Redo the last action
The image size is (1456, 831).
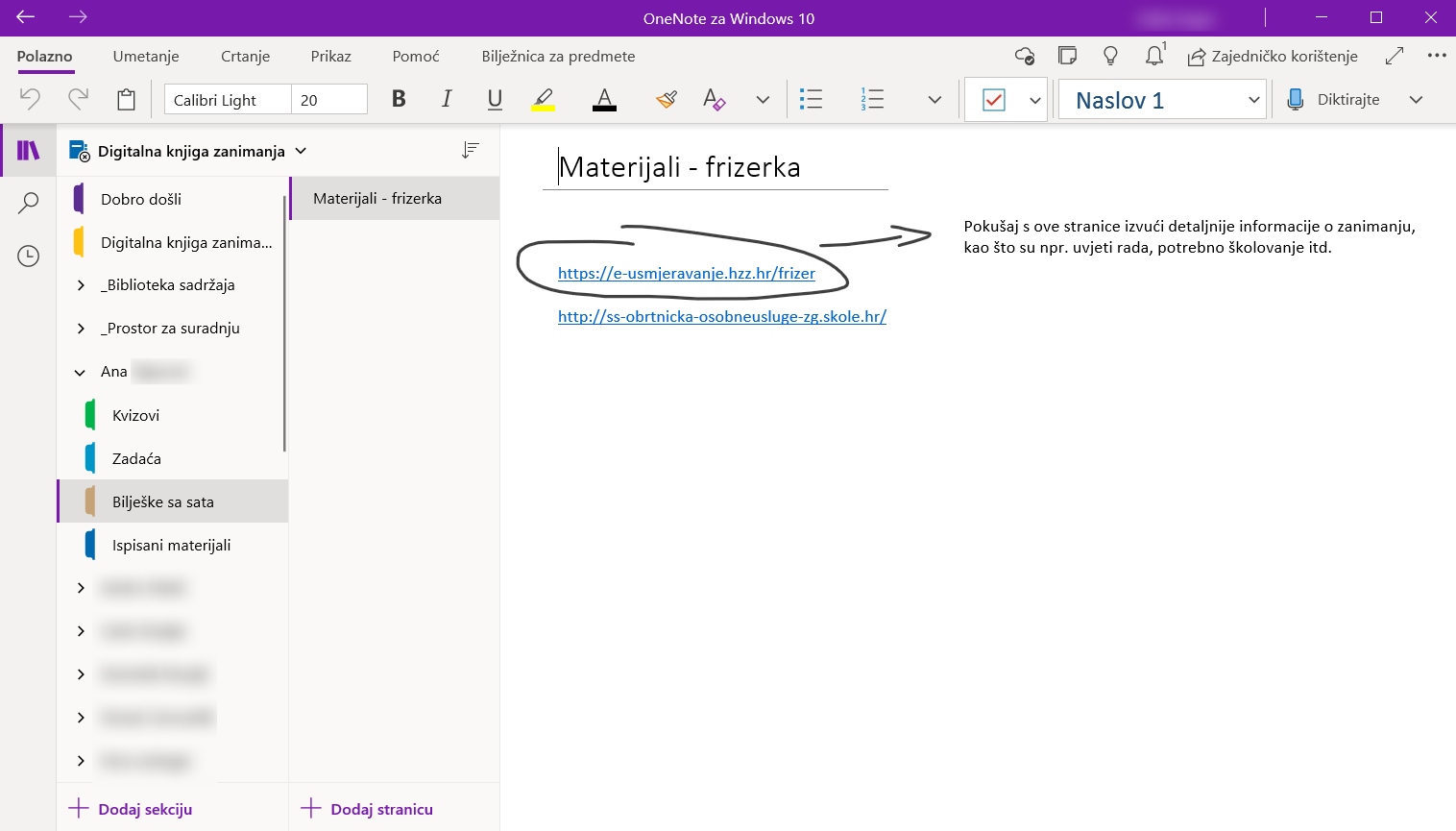78,99
